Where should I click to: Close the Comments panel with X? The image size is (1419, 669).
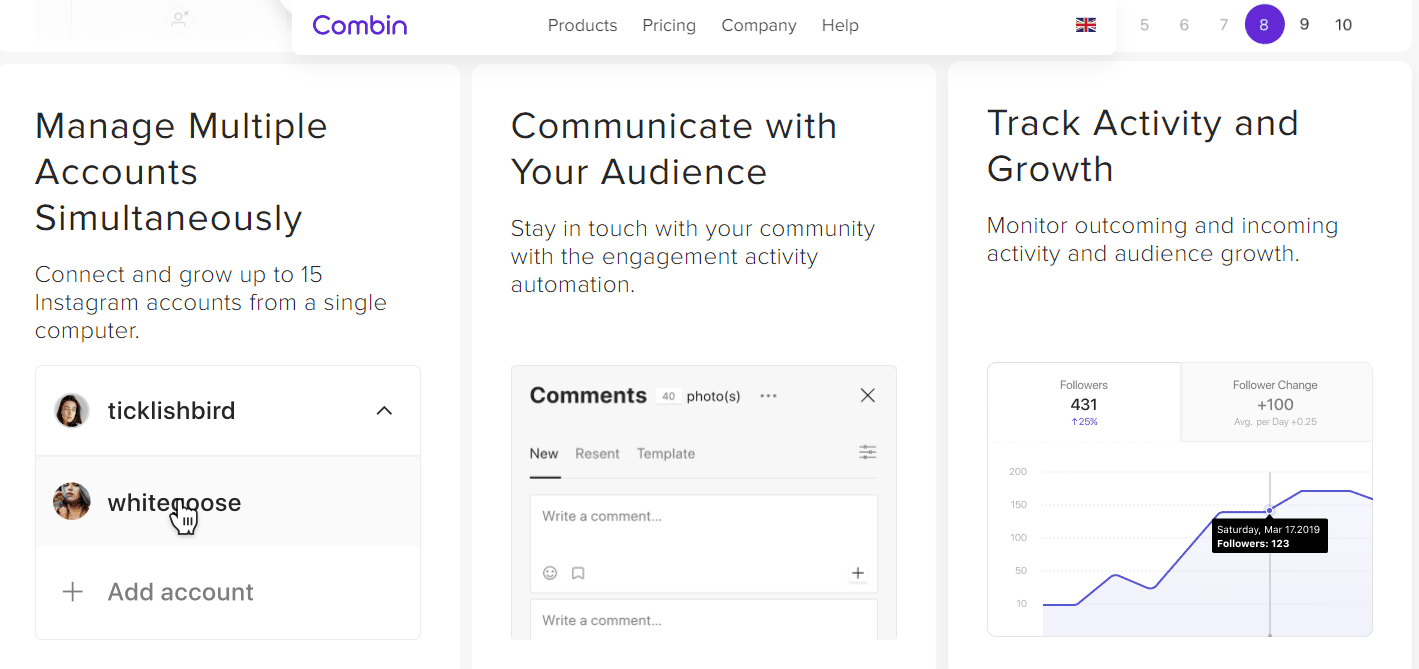(x=868, y=395)
